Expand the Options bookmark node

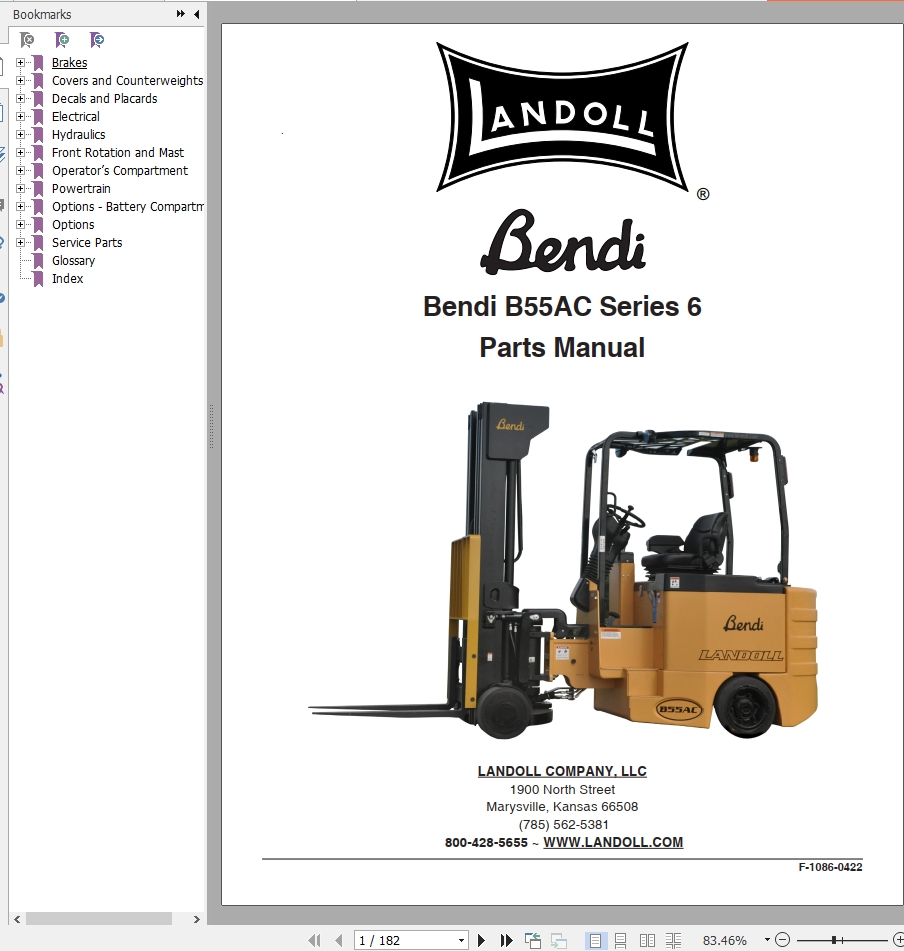coord(20,224)
